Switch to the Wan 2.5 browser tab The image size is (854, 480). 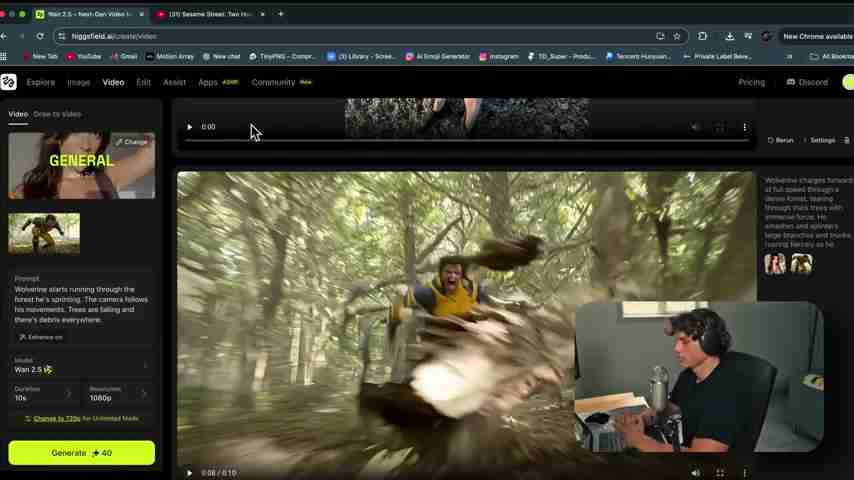pos(90,14)
